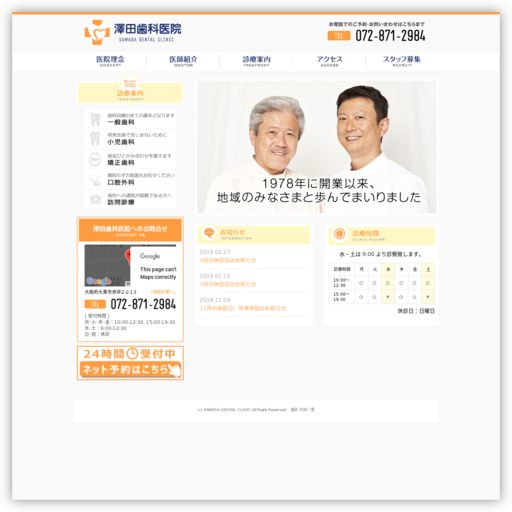Click the dental chair icon beside 口腔外科
The image size is (512, 512).
(95, 180)
